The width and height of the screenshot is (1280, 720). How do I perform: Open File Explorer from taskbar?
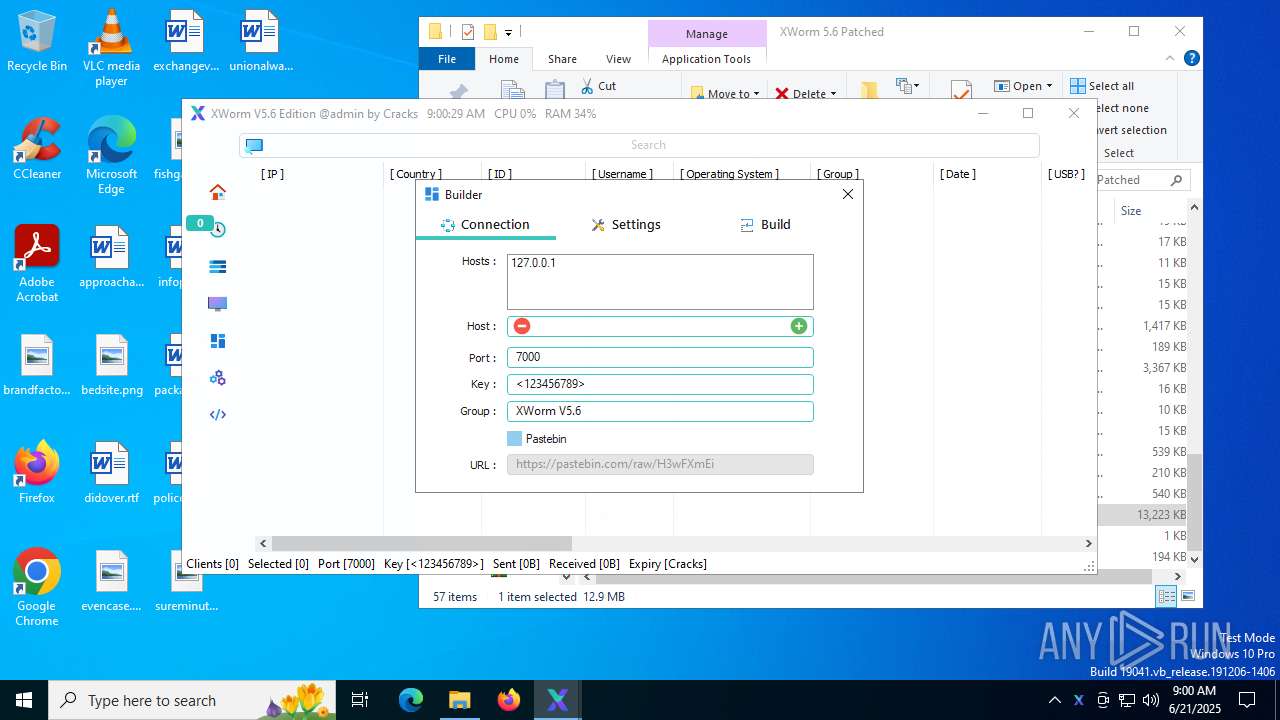pyautogui.click(x=459, y=700)
